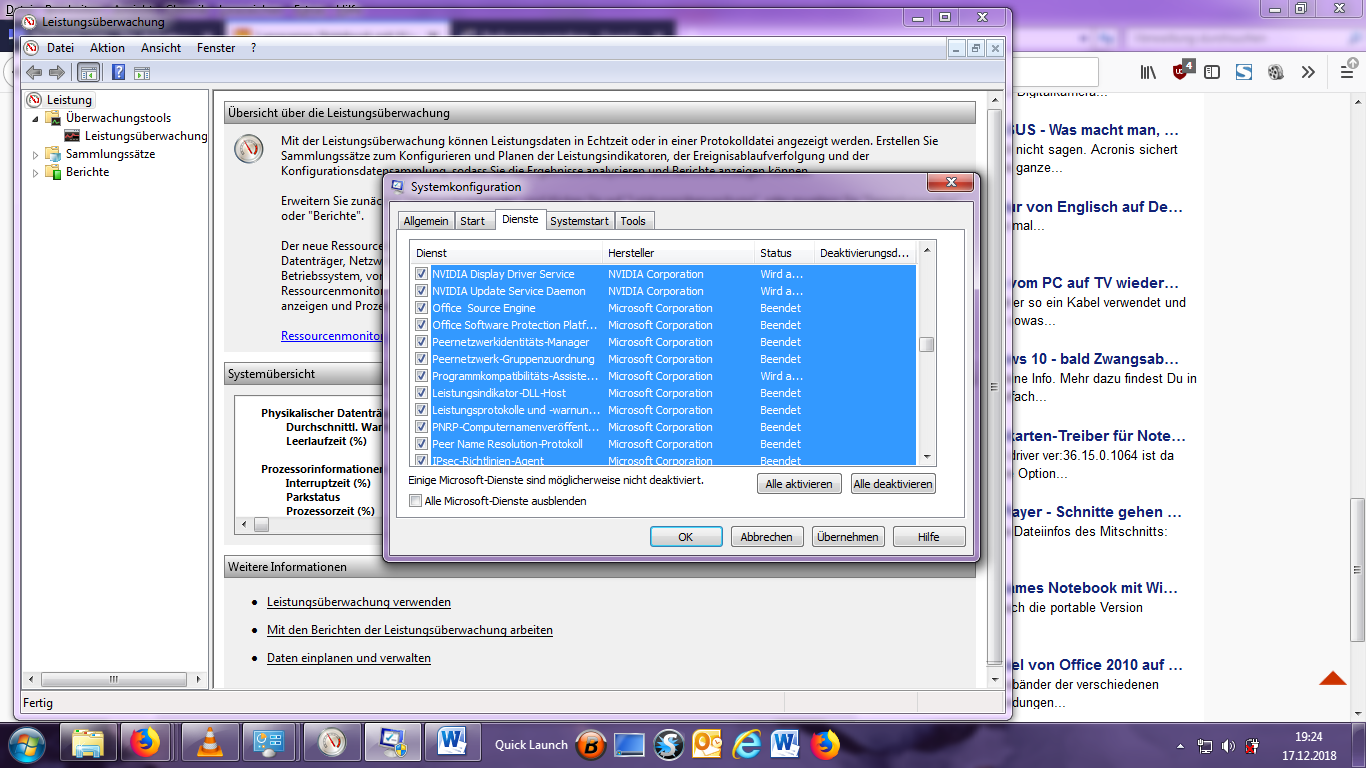Open the uBlock Origin extension icon
The width and height of the screenshot is (1366, 768).
click(x=1182, y=71)
